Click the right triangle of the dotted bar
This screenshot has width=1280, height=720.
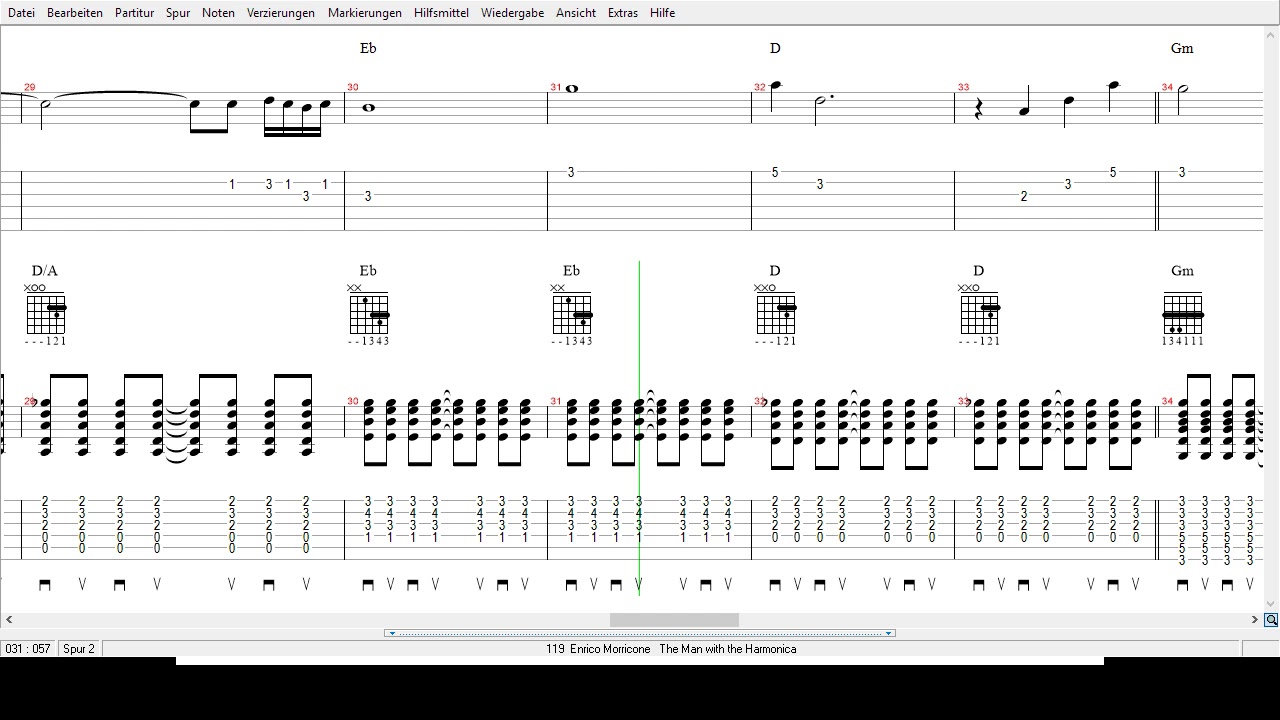coord(888,633)
